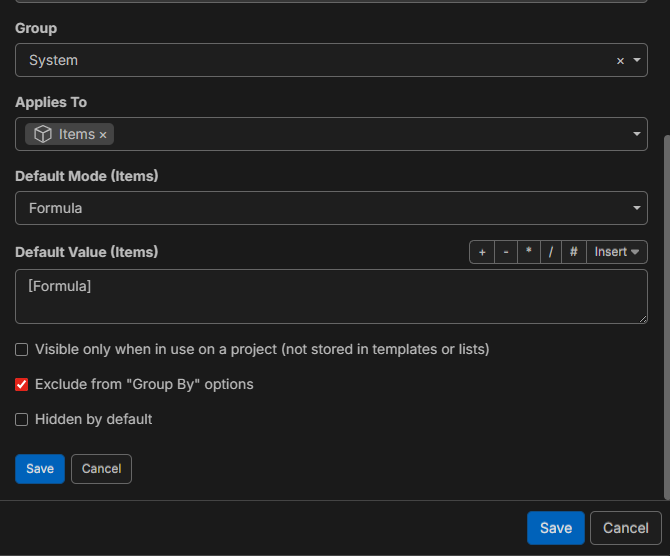Expand the Applies To dropdown
This screenshot has height=556, width=670.
637,134
